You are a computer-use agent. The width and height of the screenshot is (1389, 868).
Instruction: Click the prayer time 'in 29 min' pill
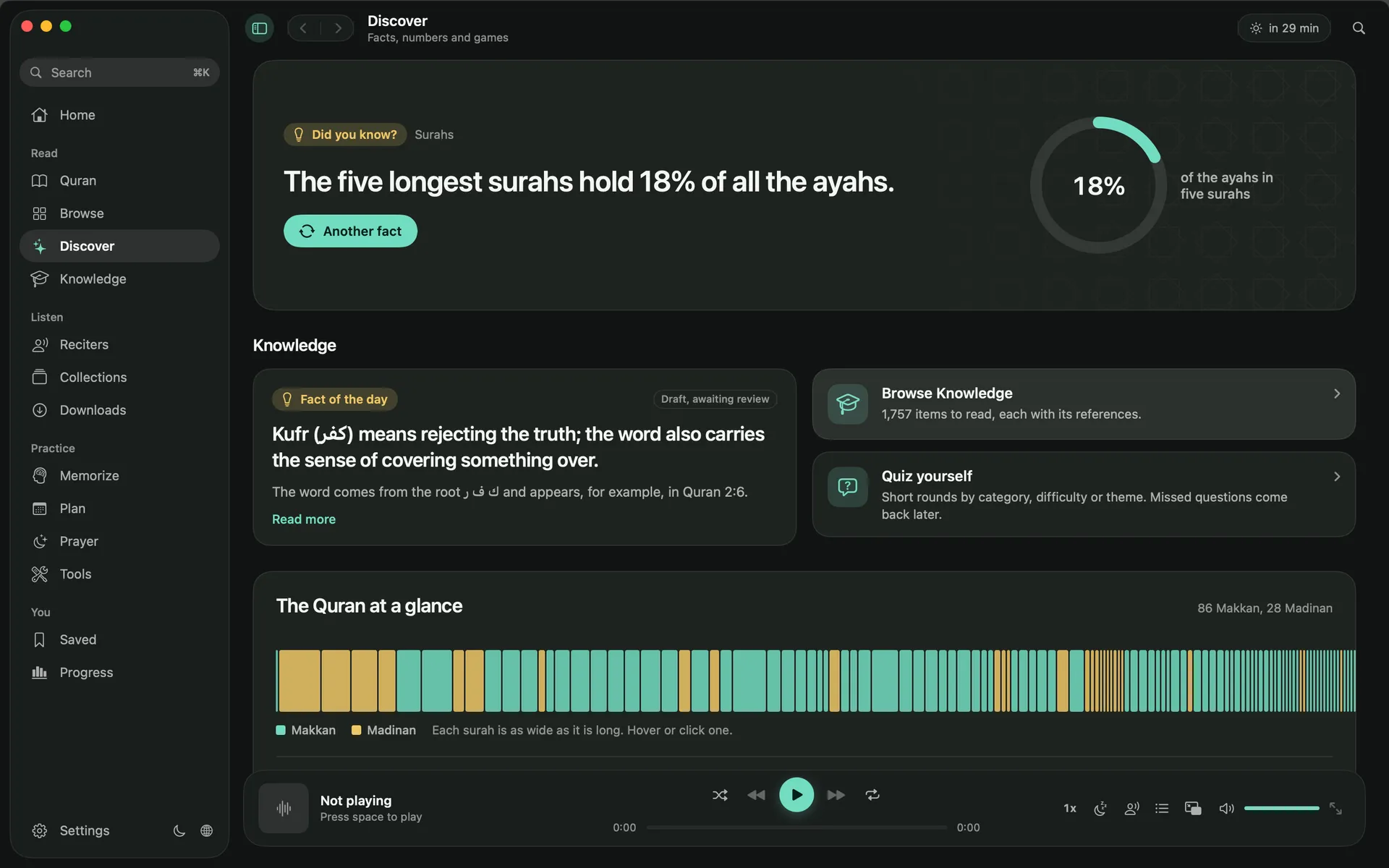point(1284,28)
